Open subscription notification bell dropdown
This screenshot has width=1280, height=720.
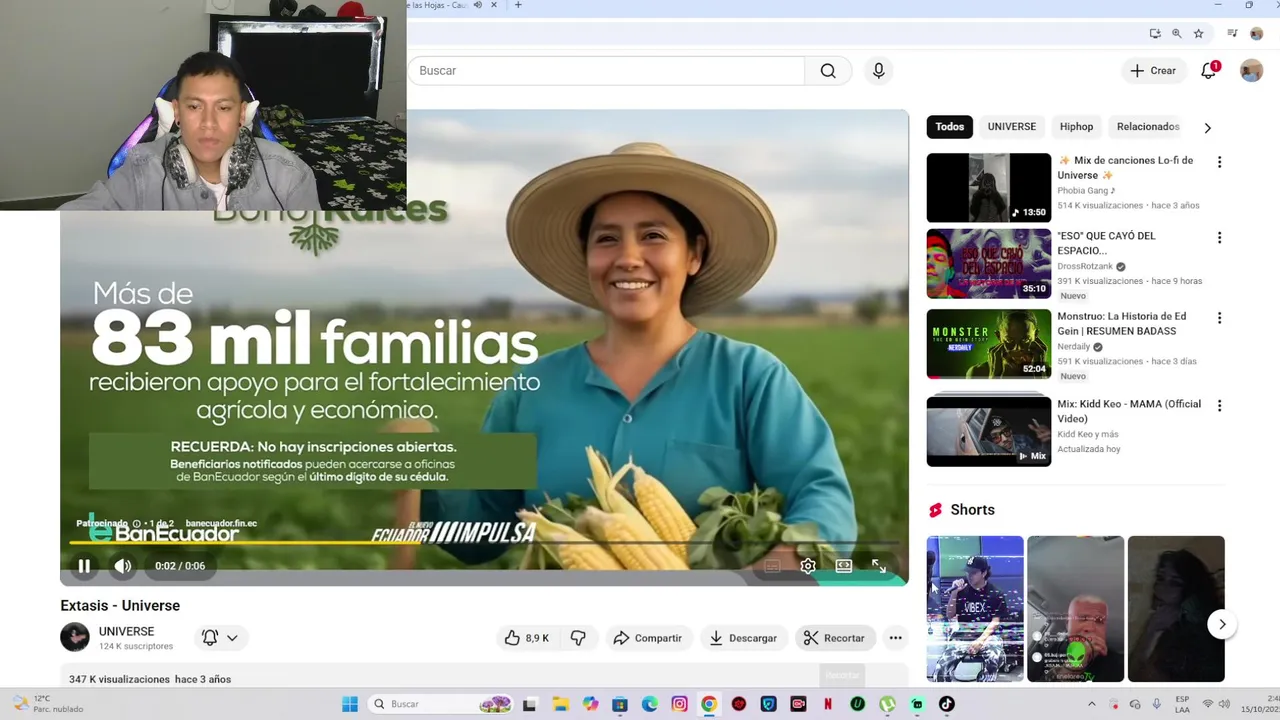coord(221,638)
